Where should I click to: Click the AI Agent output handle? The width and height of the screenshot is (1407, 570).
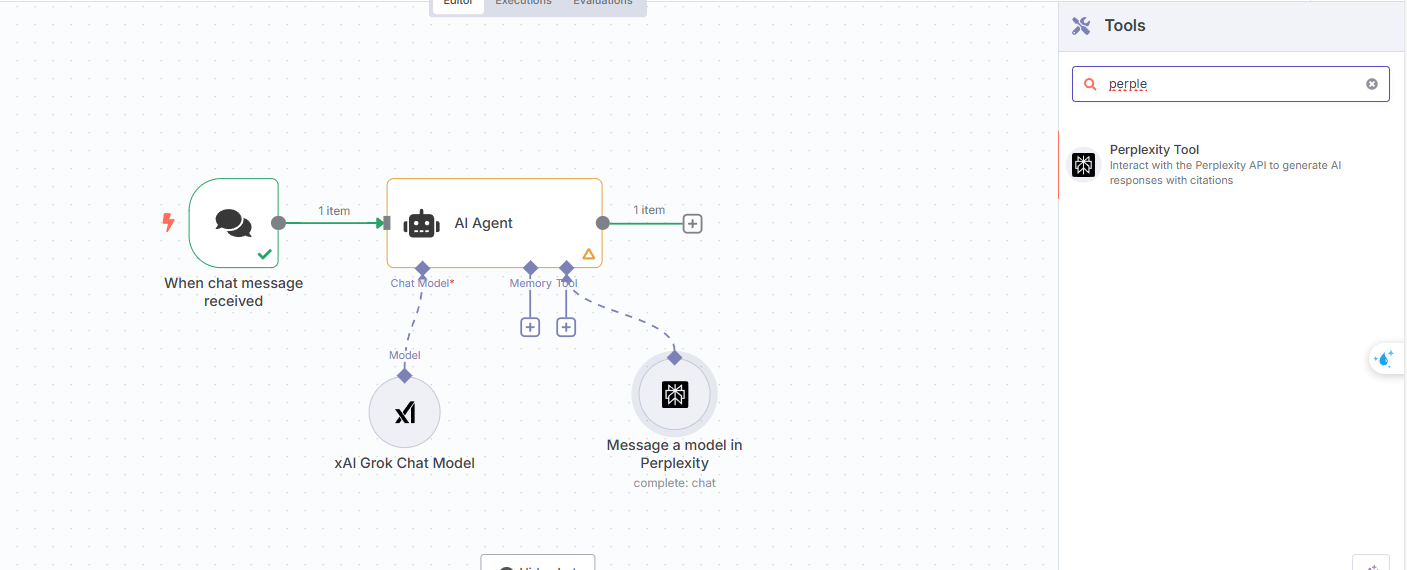(602, 223)
